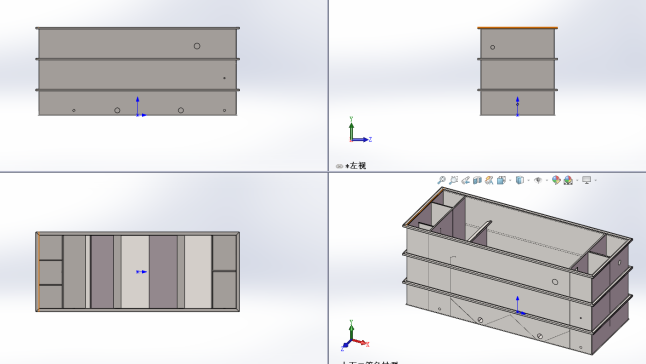Click the Previous View icon
The height and width of the screenshot is (364, 646).
(x=466, y=180)
